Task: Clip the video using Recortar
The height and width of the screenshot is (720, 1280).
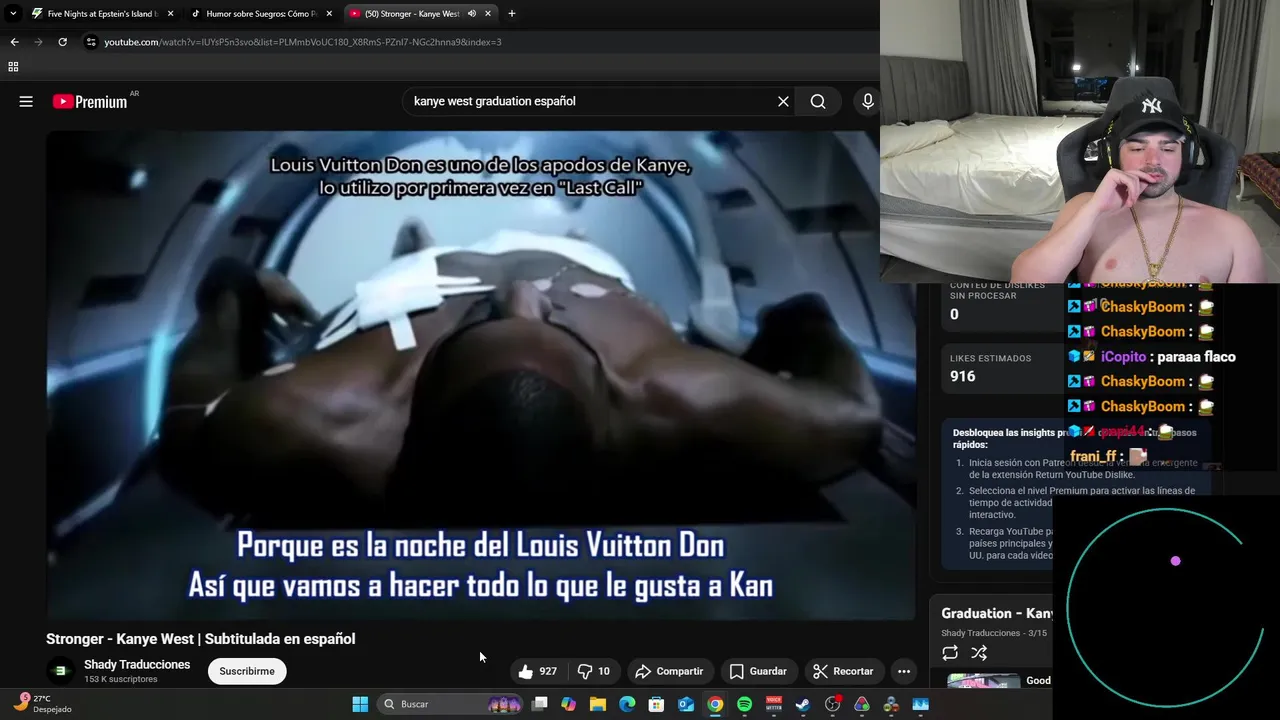Action: (x=843, y=671)
